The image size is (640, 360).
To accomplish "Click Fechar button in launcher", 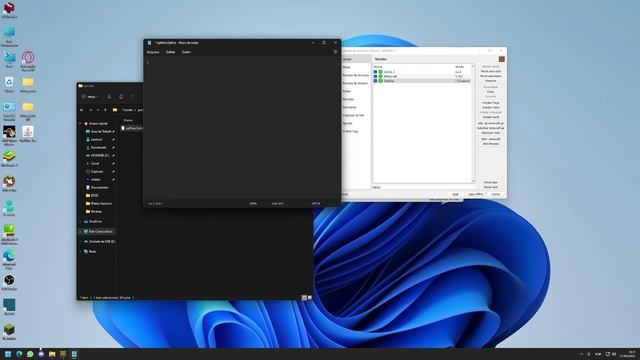I will coord(496,194).
